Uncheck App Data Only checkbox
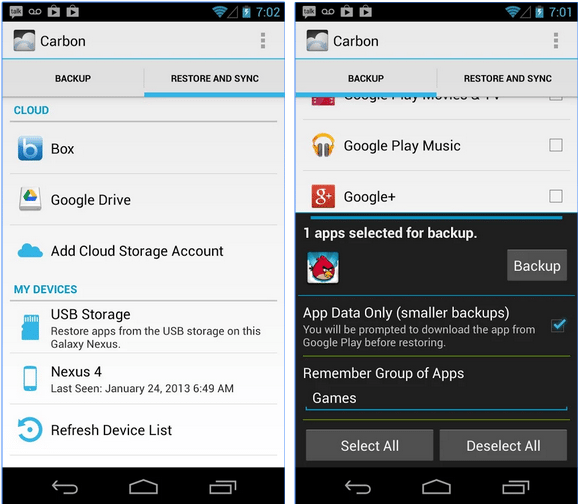Screen dimensions: 578x504 [x=558, y=325]
